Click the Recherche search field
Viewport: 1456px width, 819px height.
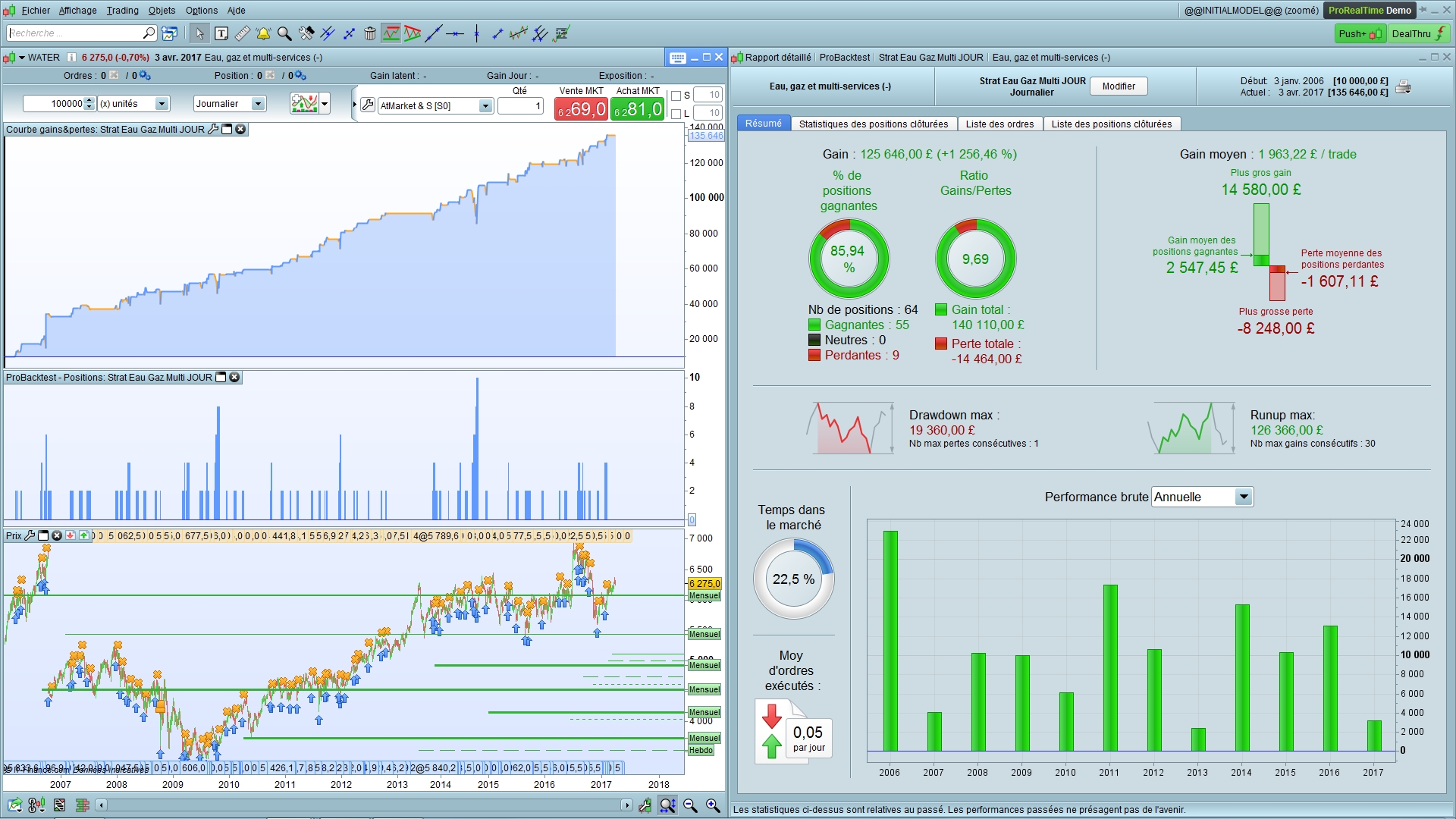[x=74, y=33]
